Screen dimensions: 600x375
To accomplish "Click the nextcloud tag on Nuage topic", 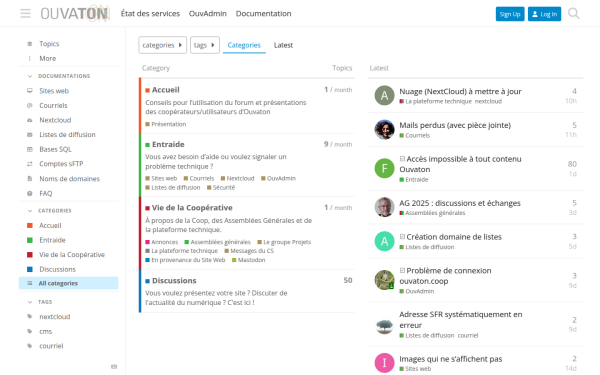I will 488,101.
